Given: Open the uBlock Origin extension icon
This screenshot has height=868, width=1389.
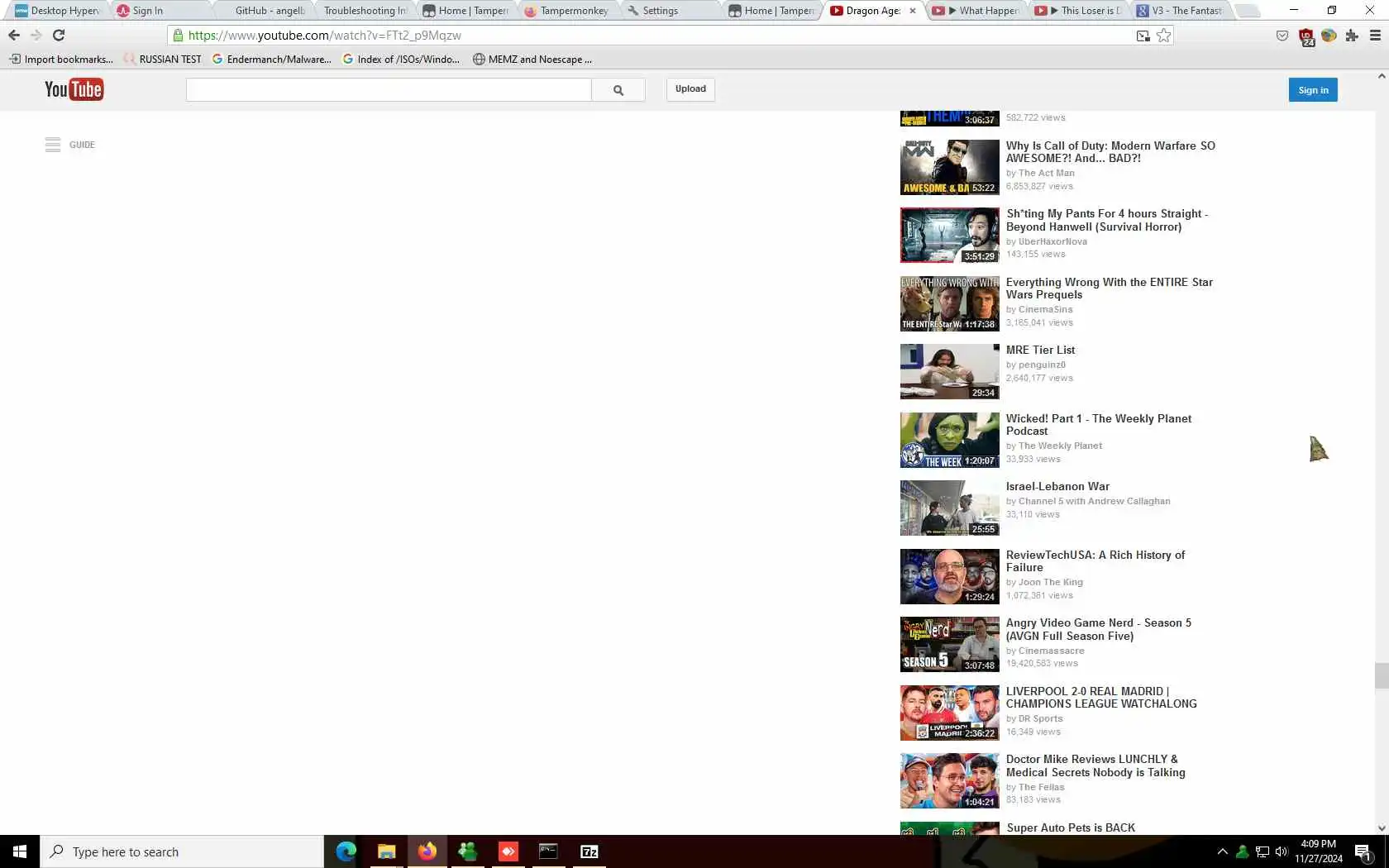Looking at the screenshot, I should point(1306,37).
